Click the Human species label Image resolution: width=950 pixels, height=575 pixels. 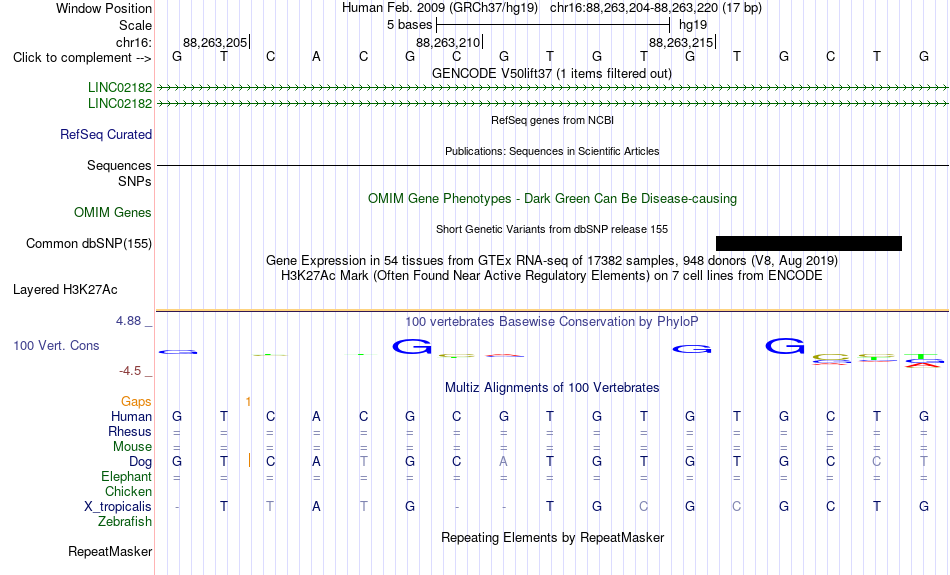click(x=131, y=416)
